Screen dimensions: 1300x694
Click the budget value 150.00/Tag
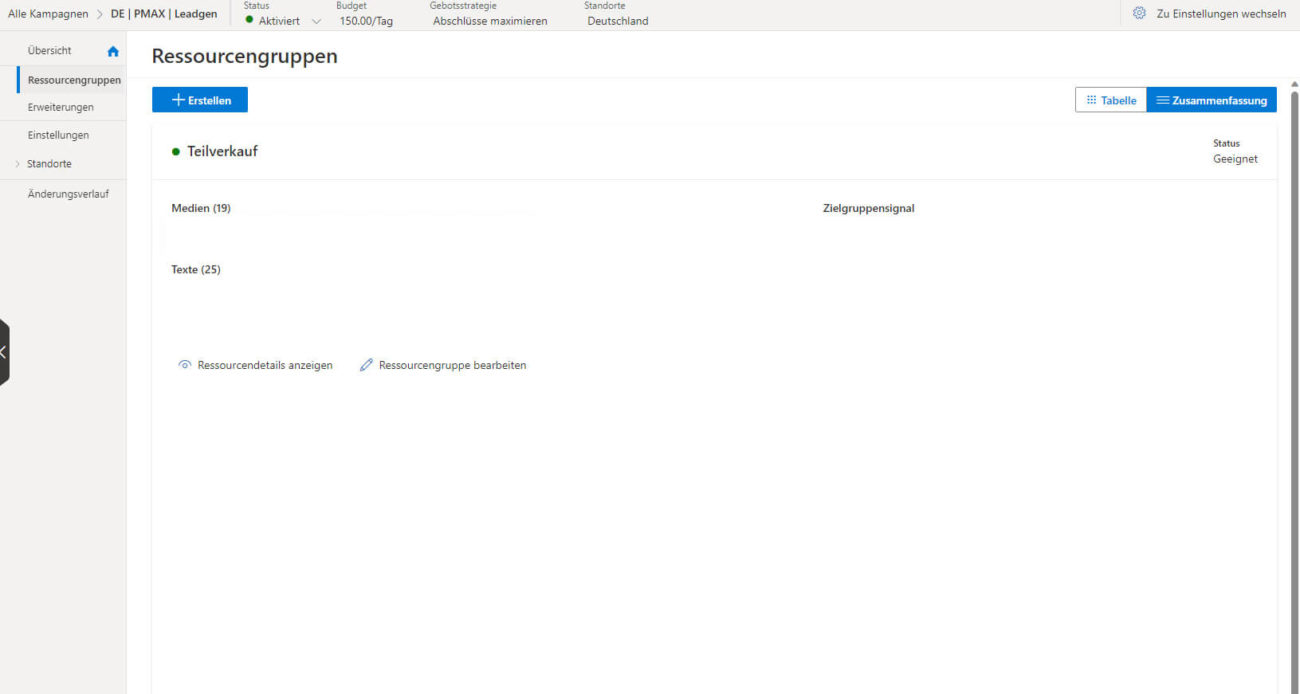pyautogui.click(x=366, y=21)
